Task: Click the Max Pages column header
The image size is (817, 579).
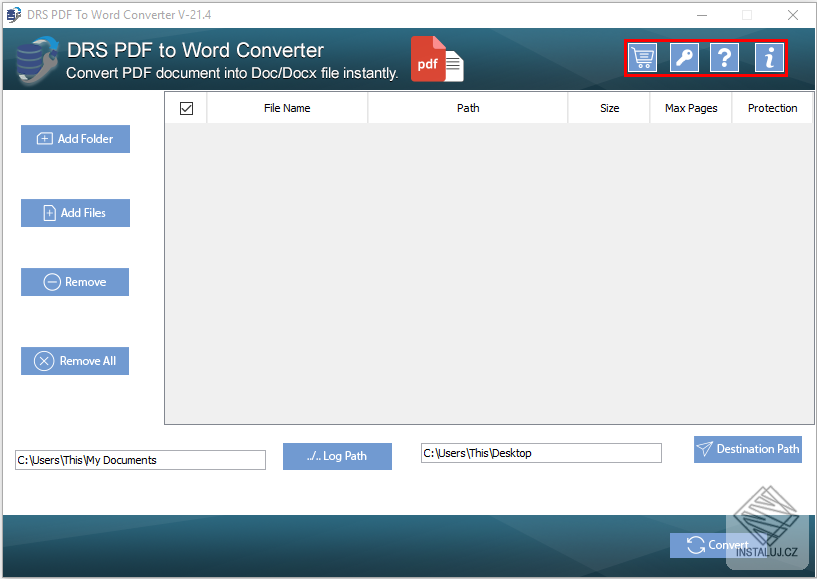Action: click(691, 108)
